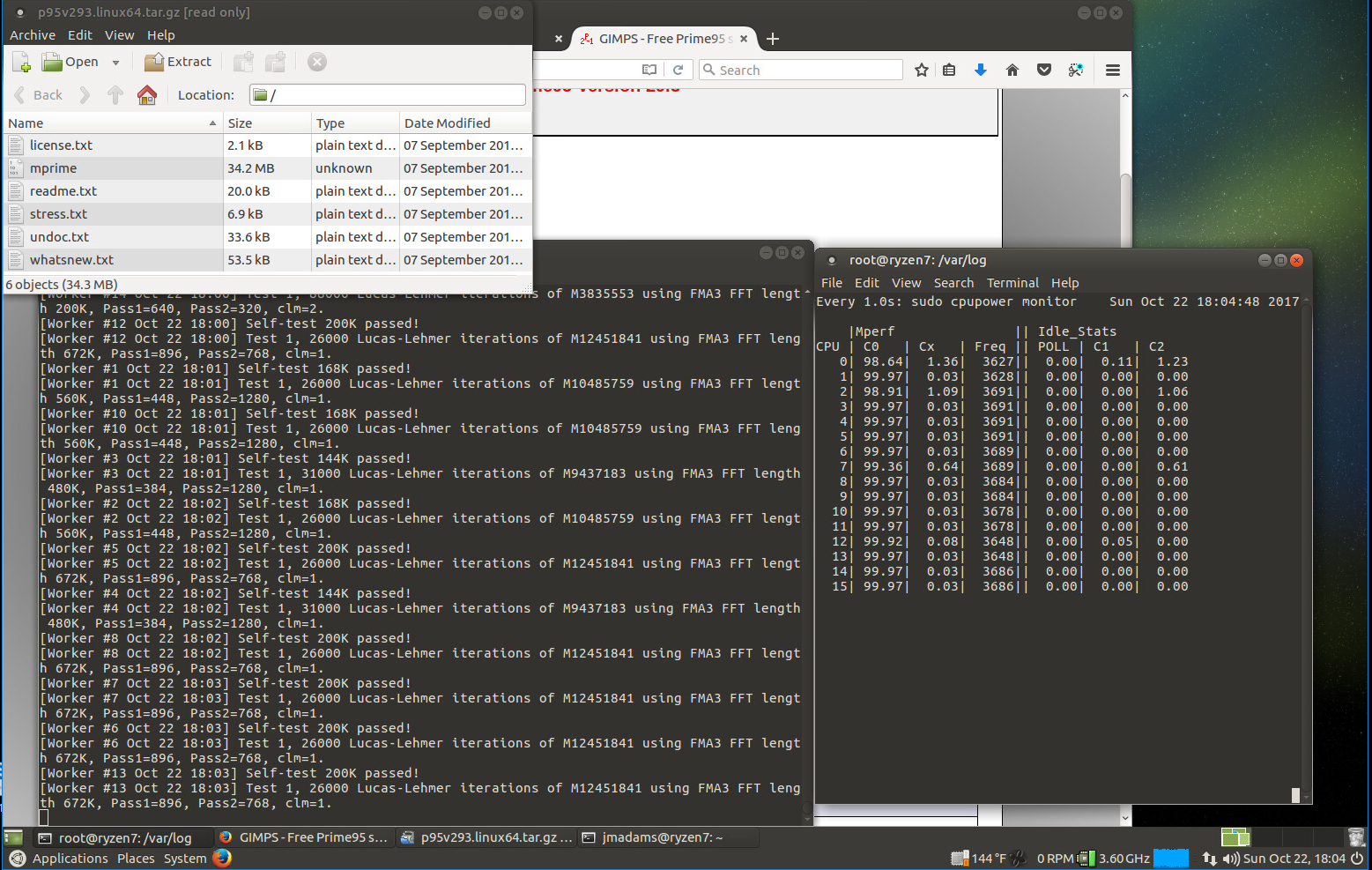Image resolution: width=1372 pixels, height=870 pixels.
Task: Open Search menu in root@ryzen7 terminal
Action: 953,283
